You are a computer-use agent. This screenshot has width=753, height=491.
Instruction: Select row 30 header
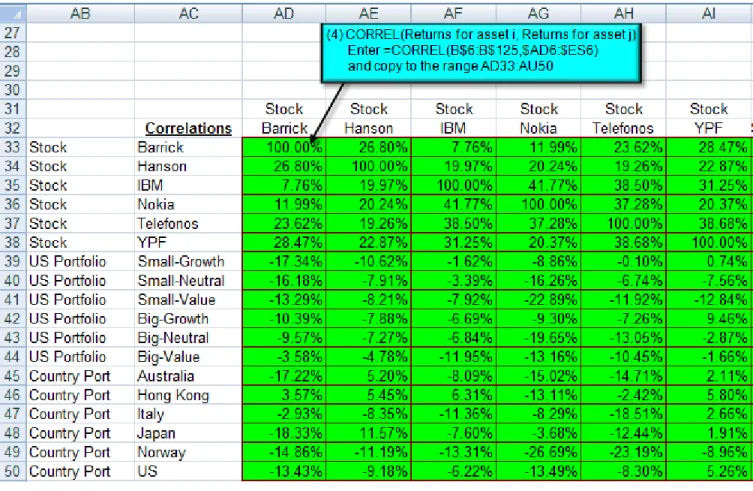point(13,90)
